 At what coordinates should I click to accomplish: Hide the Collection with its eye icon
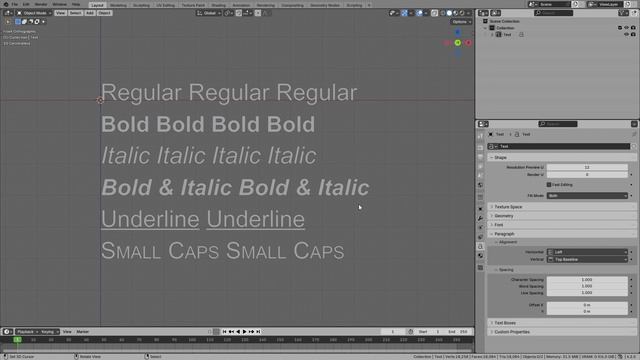point(627,28)
